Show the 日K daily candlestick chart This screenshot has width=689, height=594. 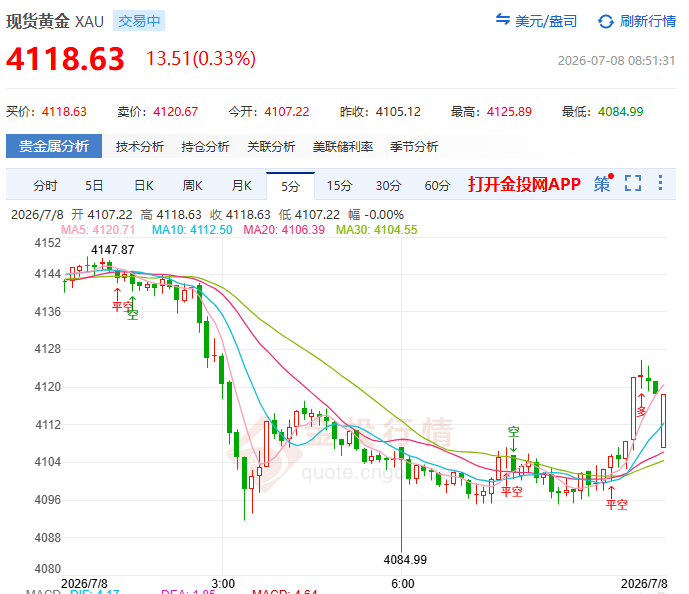pyautogui.click(x=144, y=186)
